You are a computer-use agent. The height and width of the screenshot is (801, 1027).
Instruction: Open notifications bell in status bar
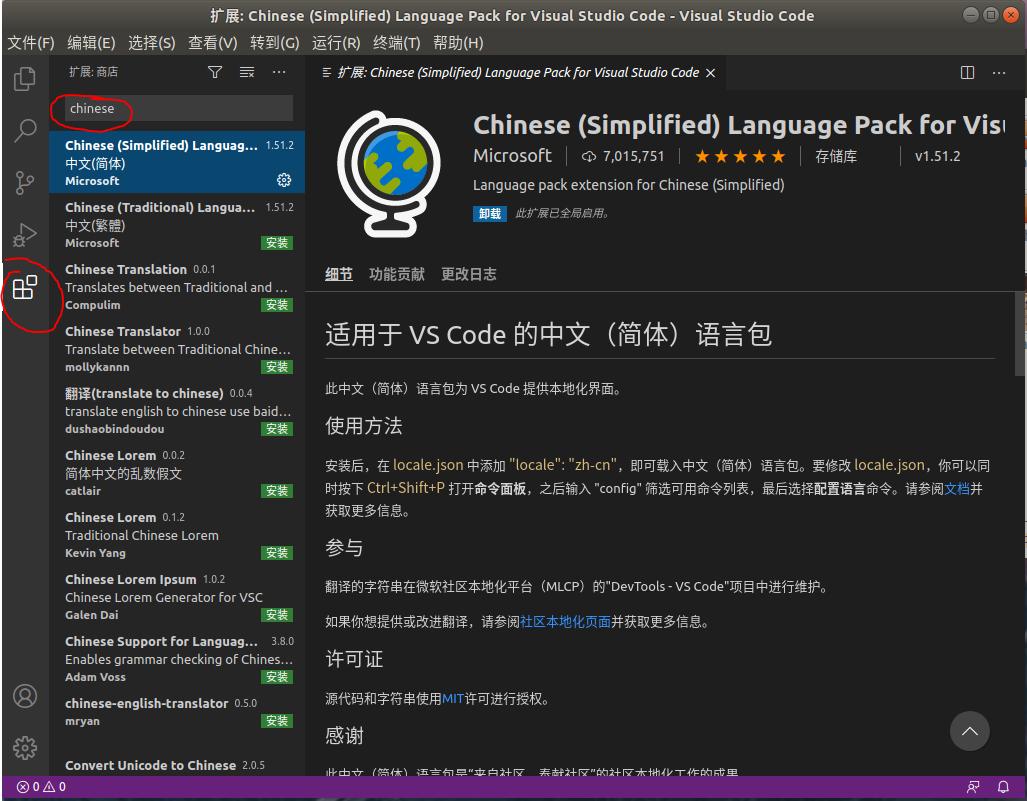tap(1003, 787)
